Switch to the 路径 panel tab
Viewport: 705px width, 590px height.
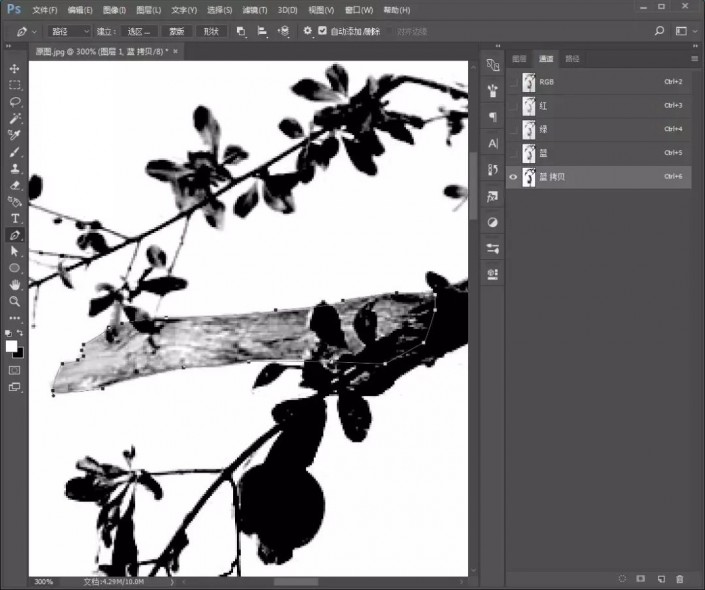pos(572,59)
